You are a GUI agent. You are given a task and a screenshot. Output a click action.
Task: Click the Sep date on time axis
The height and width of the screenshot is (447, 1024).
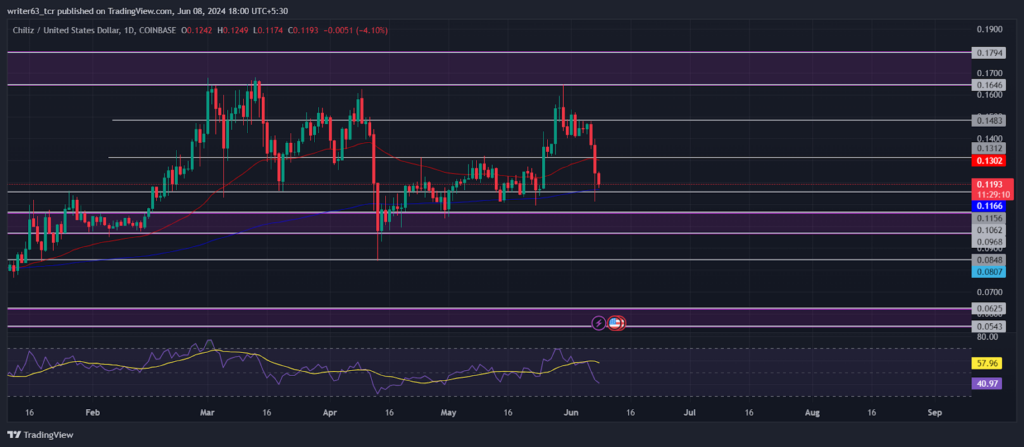(934, 413)
